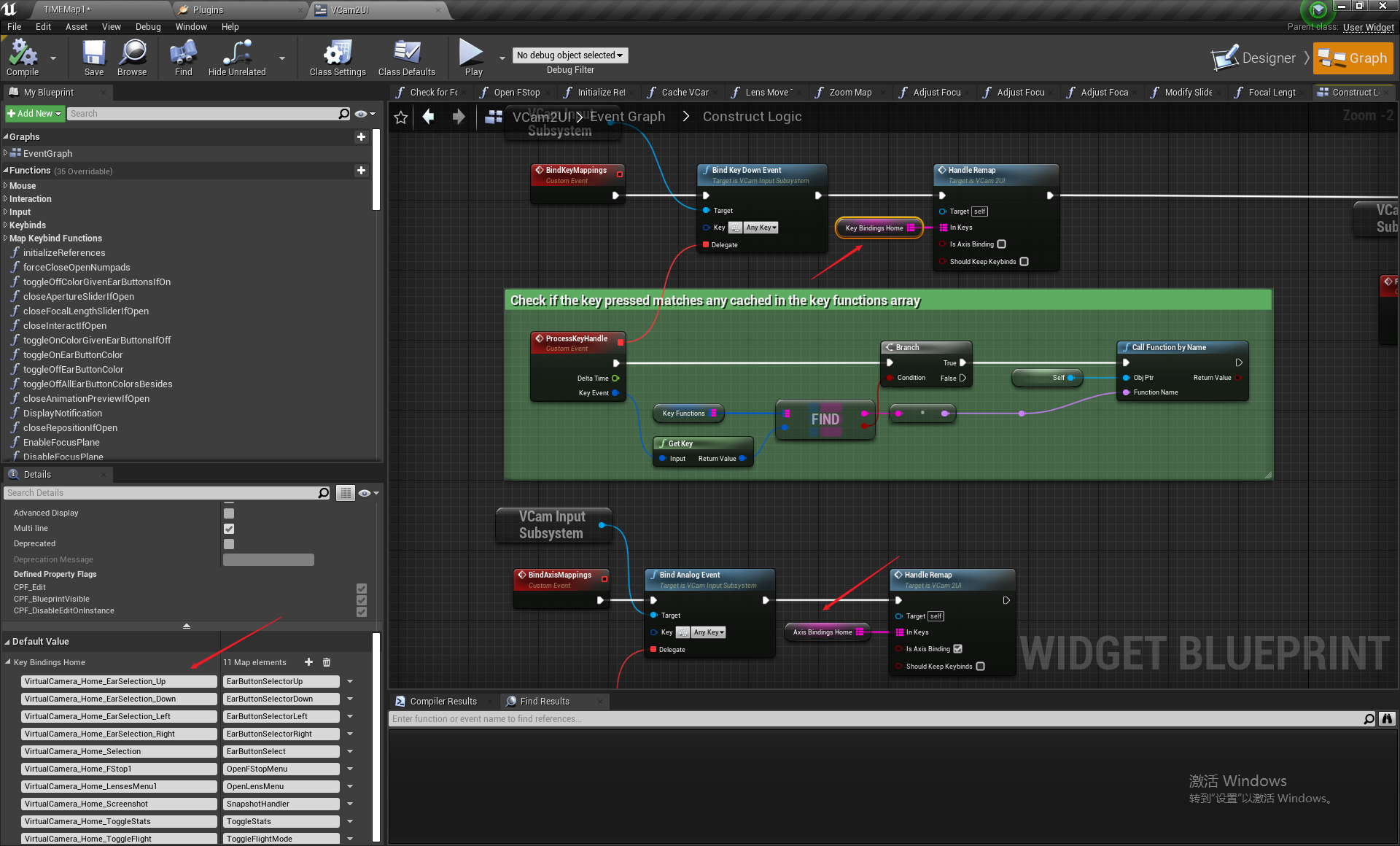Add a new graph with plus icon
Screen dimensions: 1400x846
click(361, 137)
